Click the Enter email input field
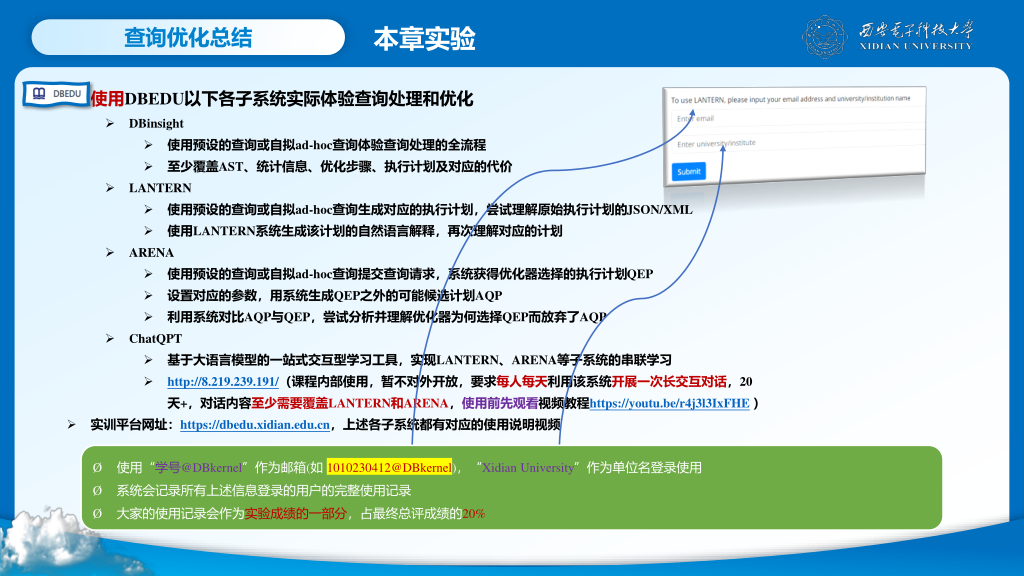Viewport: 1024px width, 576px height. (x=797, y=118)
